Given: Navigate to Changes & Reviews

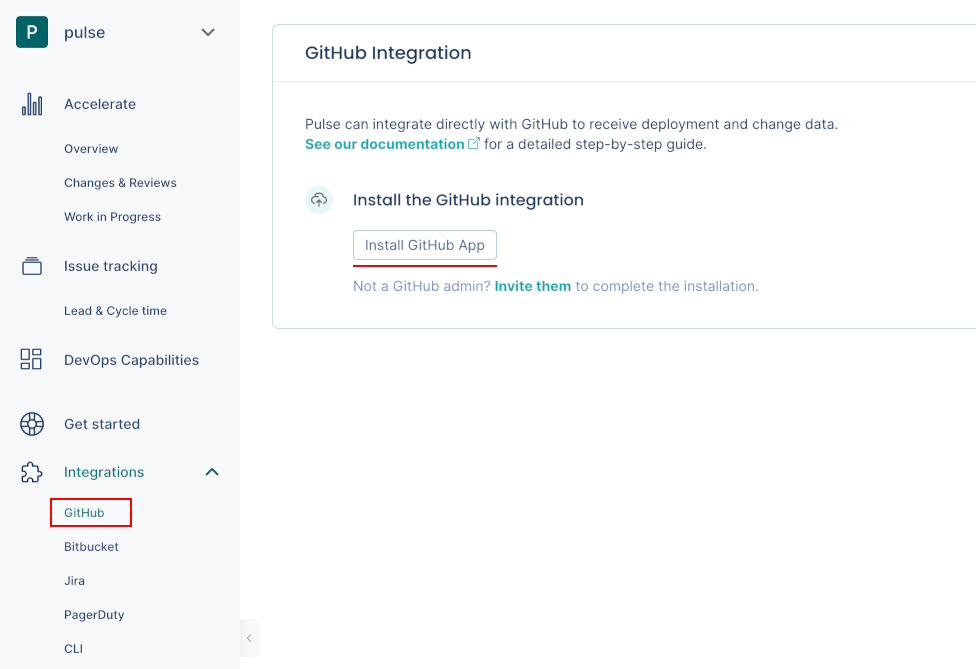Looking at the screenshot, I should click(x=120, y=182).
